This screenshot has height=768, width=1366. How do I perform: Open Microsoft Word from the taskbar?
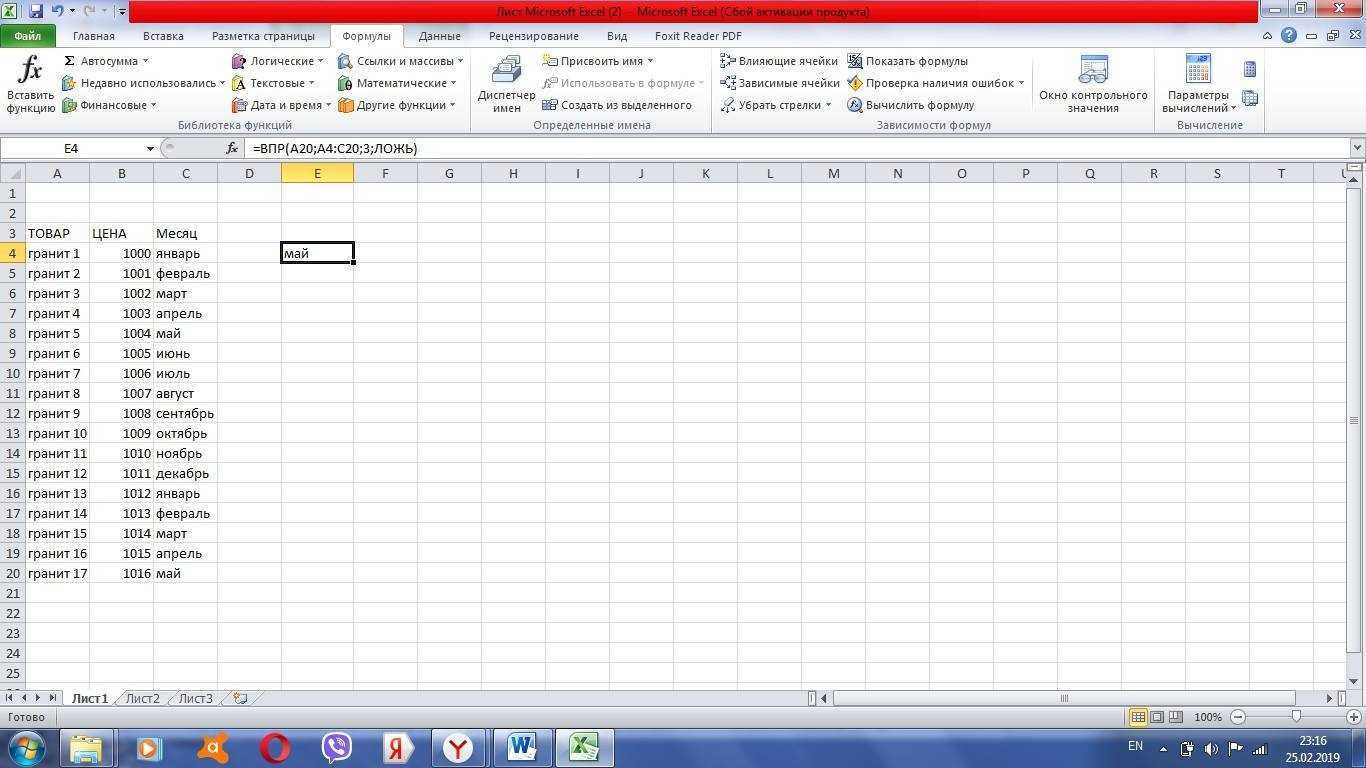[x=521, y=747]
